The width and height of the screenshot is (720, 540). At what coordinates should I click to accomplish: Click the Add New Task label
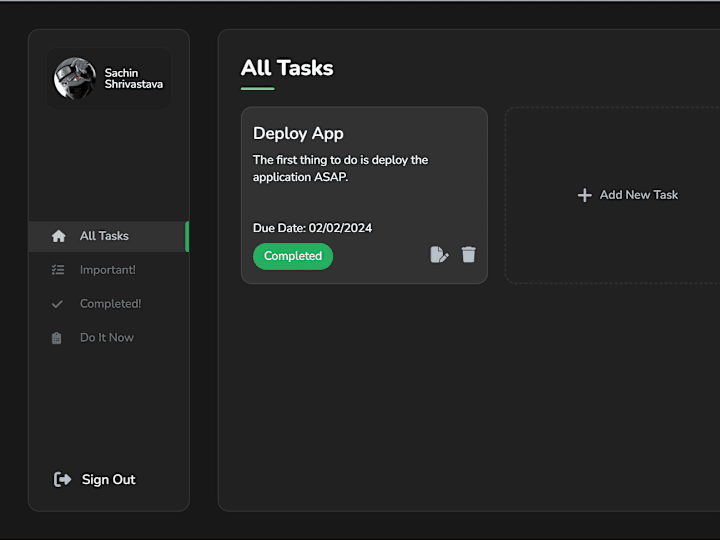pos(639,195)
